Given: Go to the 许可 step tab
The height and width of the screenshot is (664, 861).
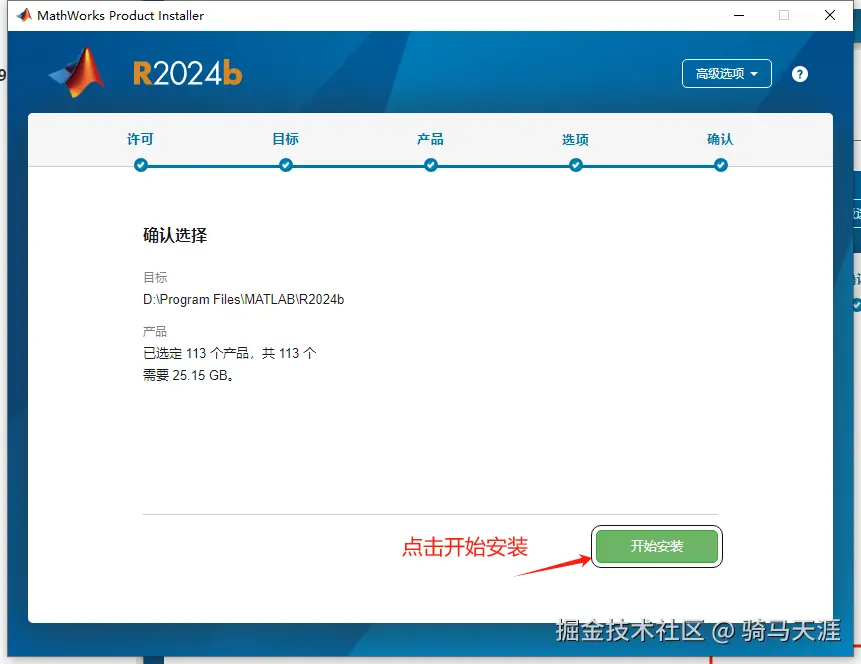Looking at the screenshot, I should click(x=141, y=139).
